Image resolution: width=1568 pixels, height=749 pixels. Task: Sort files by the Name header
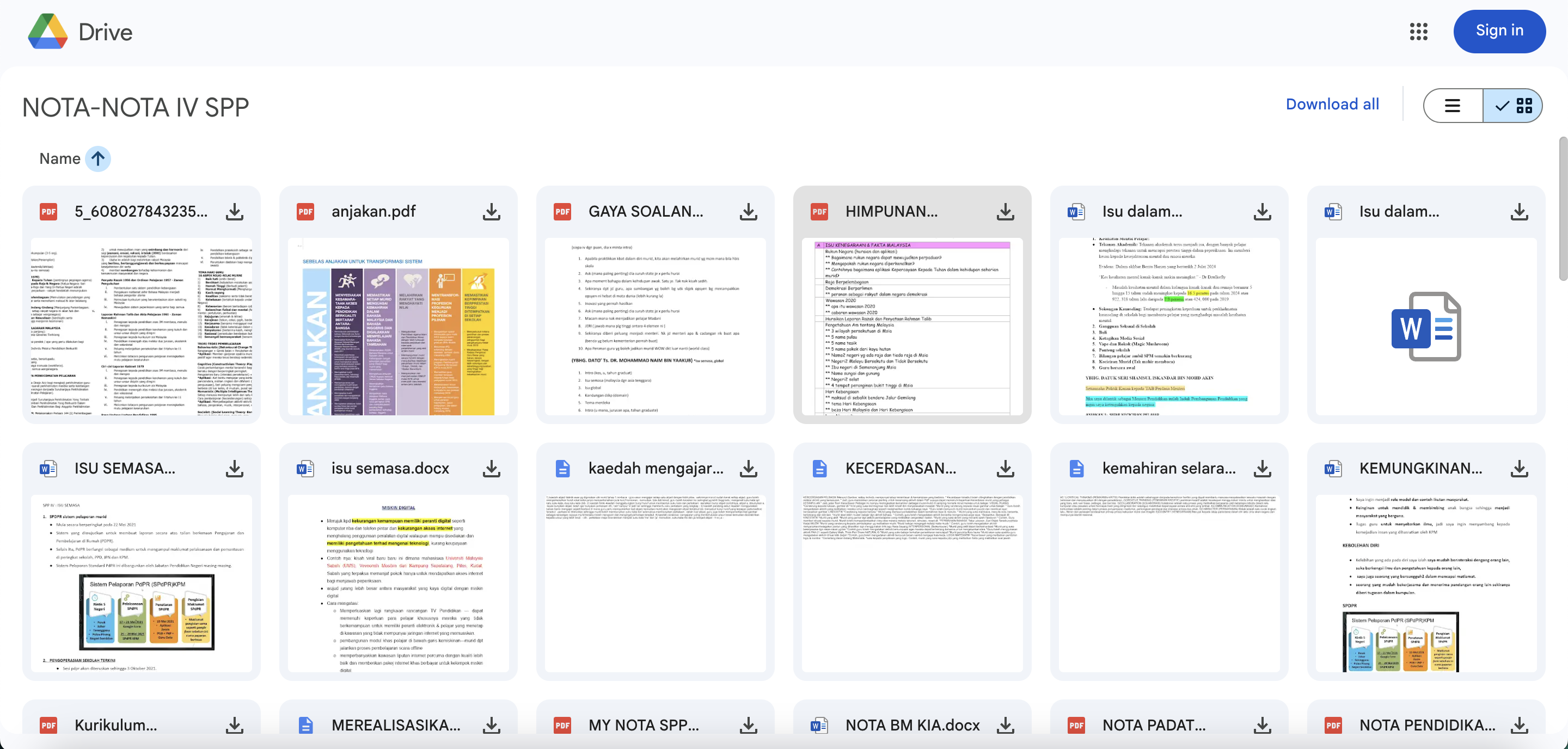coord(60,159)
